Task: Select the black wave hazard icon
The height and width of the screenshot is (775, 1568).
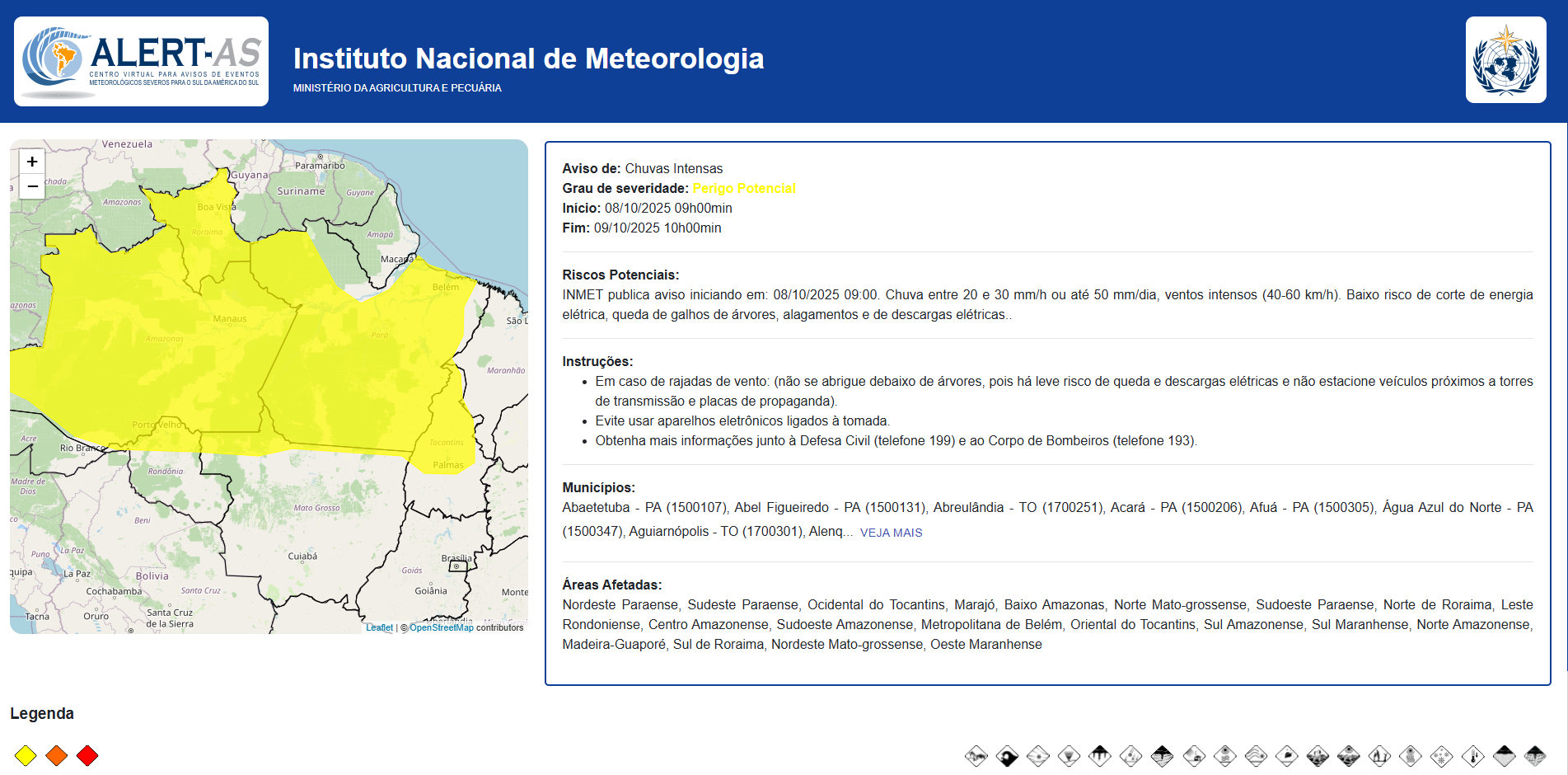Action: coord(1007,756)
